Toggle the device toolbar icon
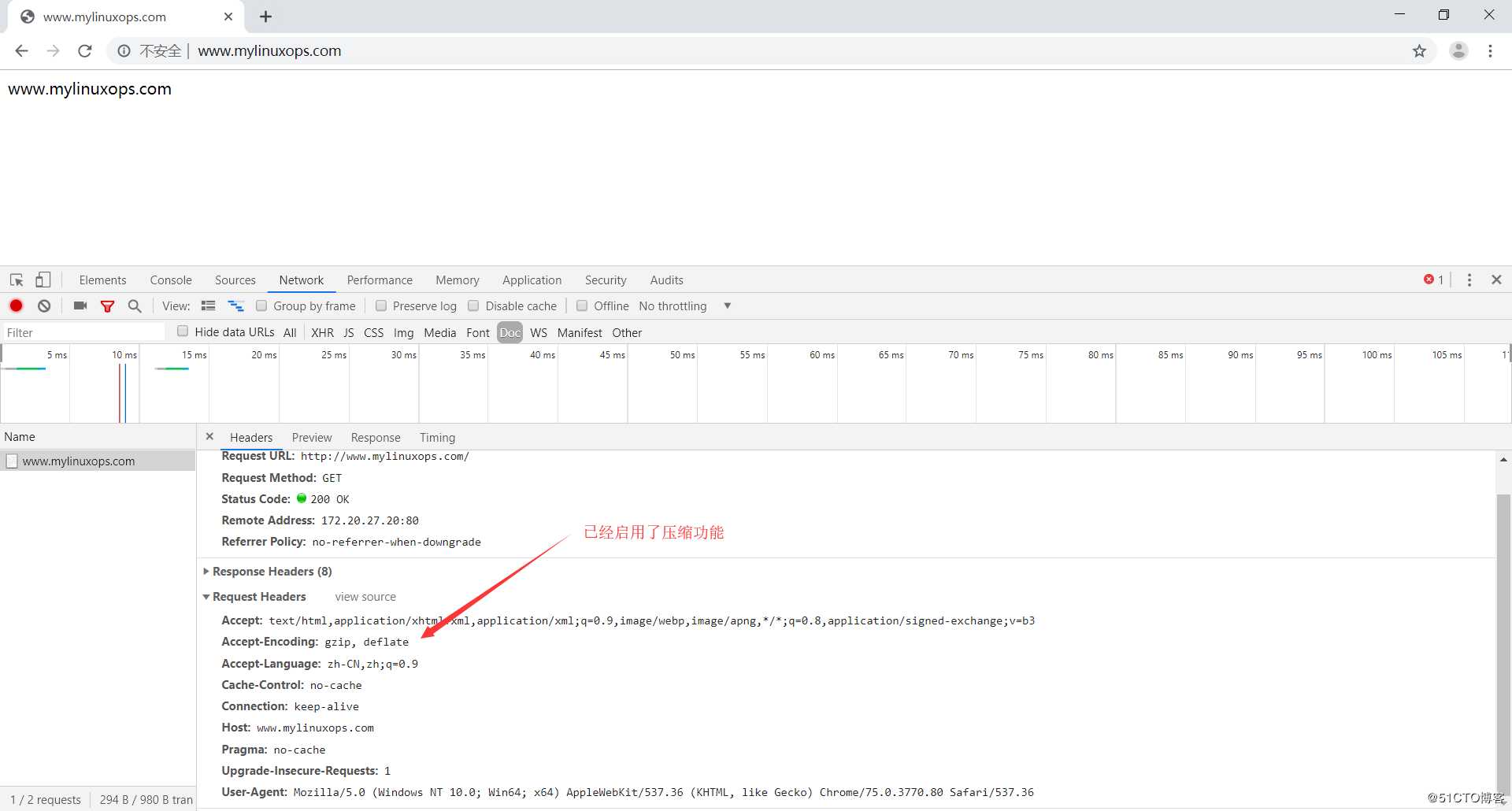1512x811 pixels. (x=43, y=280)
